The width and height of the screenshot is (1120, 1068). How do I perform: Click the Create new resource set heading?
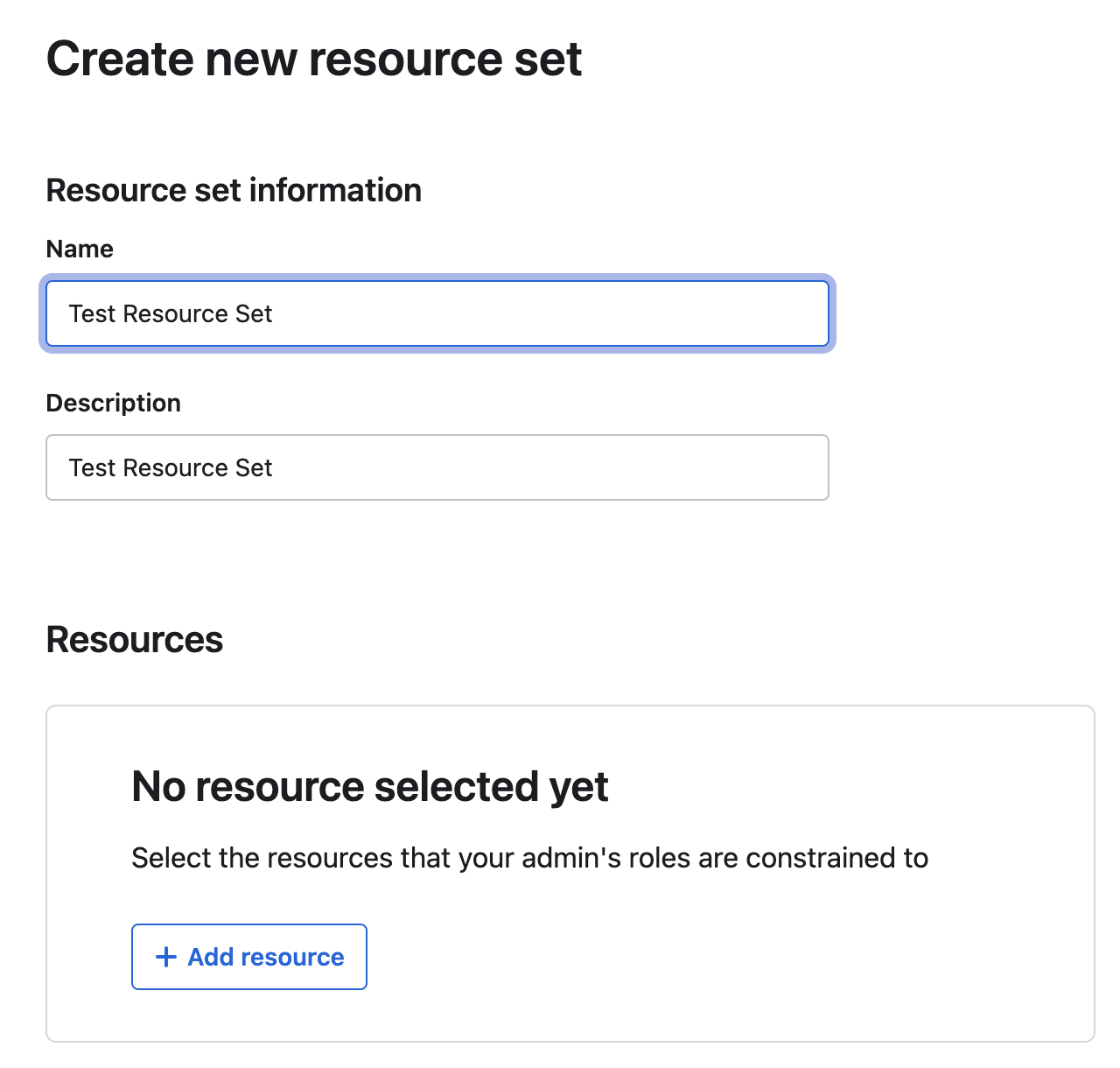coord(313,59)
